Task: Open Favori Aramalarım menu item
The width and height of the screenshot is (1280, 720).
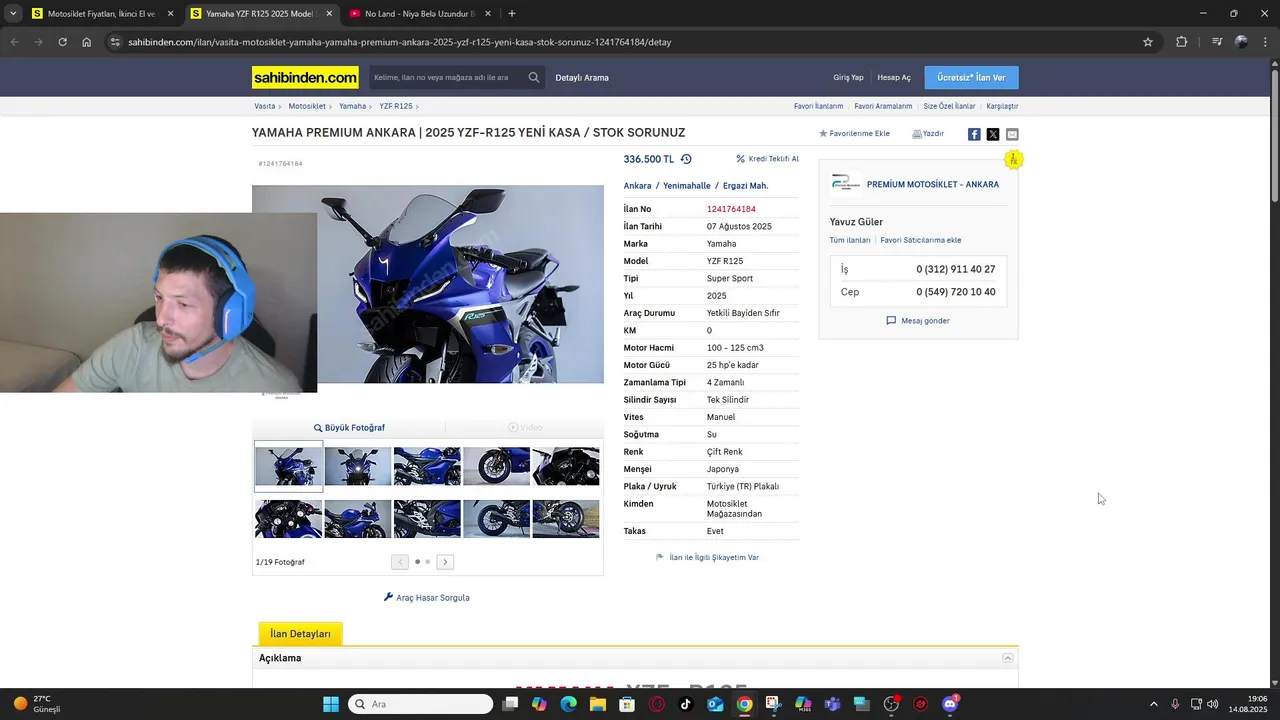Action: 883,106
